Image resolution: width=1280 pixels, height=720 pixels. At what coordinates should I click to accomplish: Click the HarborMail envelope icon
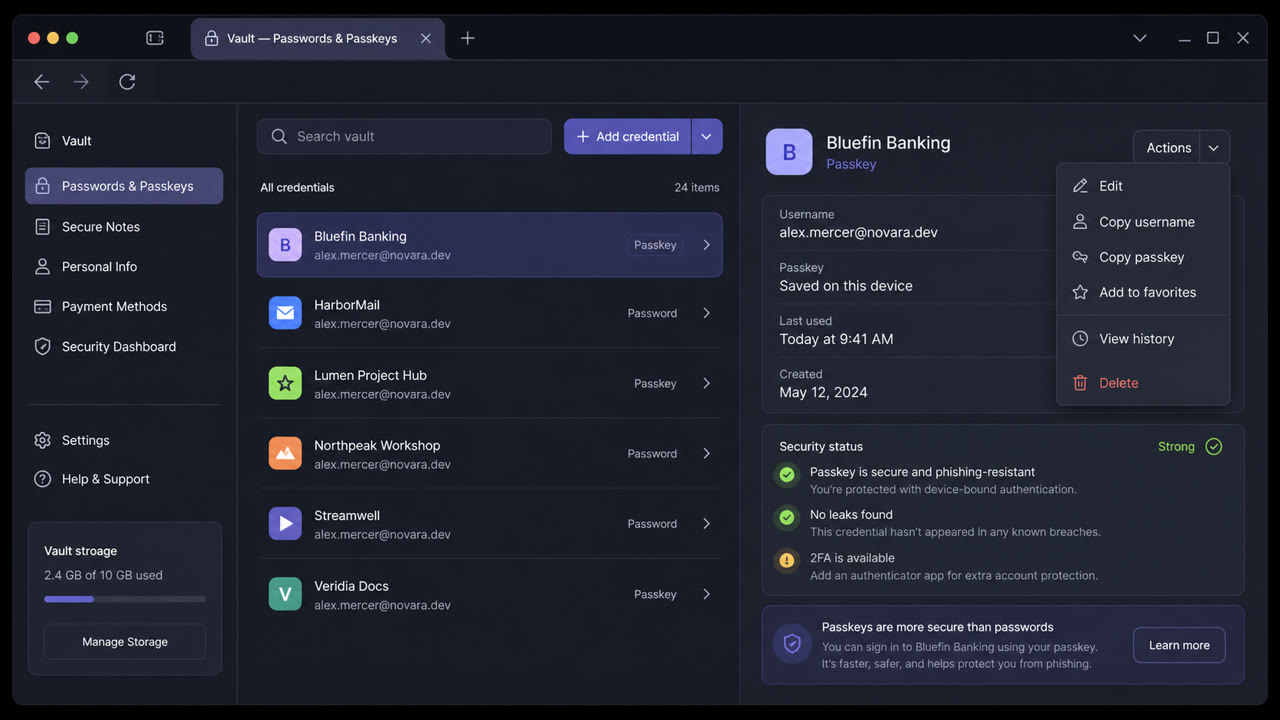point(285,313)
